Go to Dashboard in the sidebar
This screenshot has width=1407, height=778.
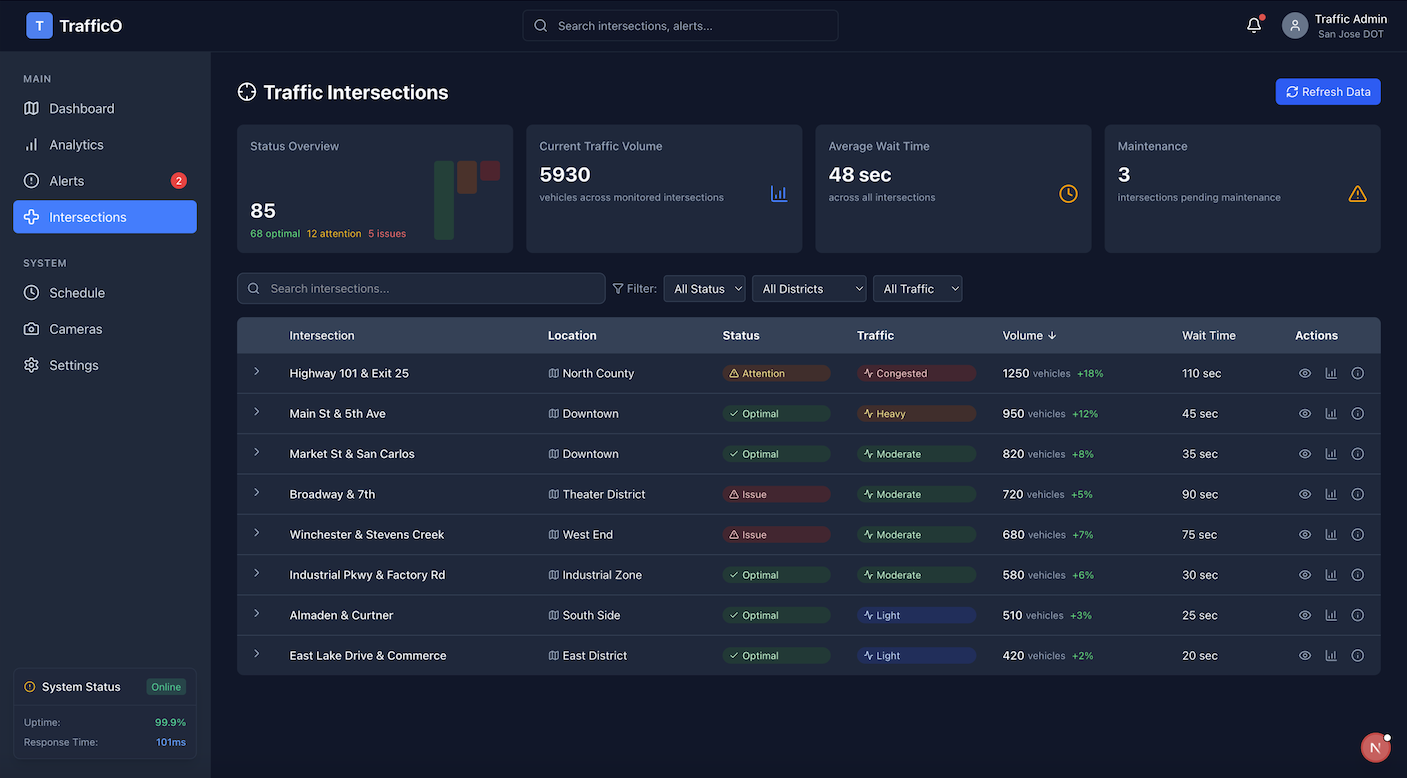tap(105, 108)
